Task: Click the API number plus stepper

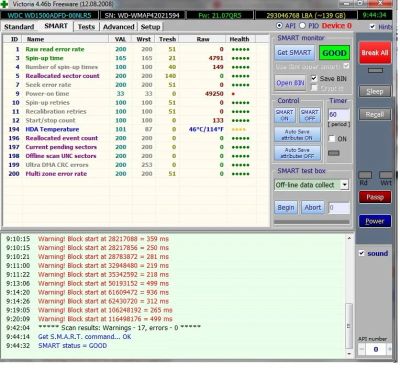Action: tap(389, 349)
